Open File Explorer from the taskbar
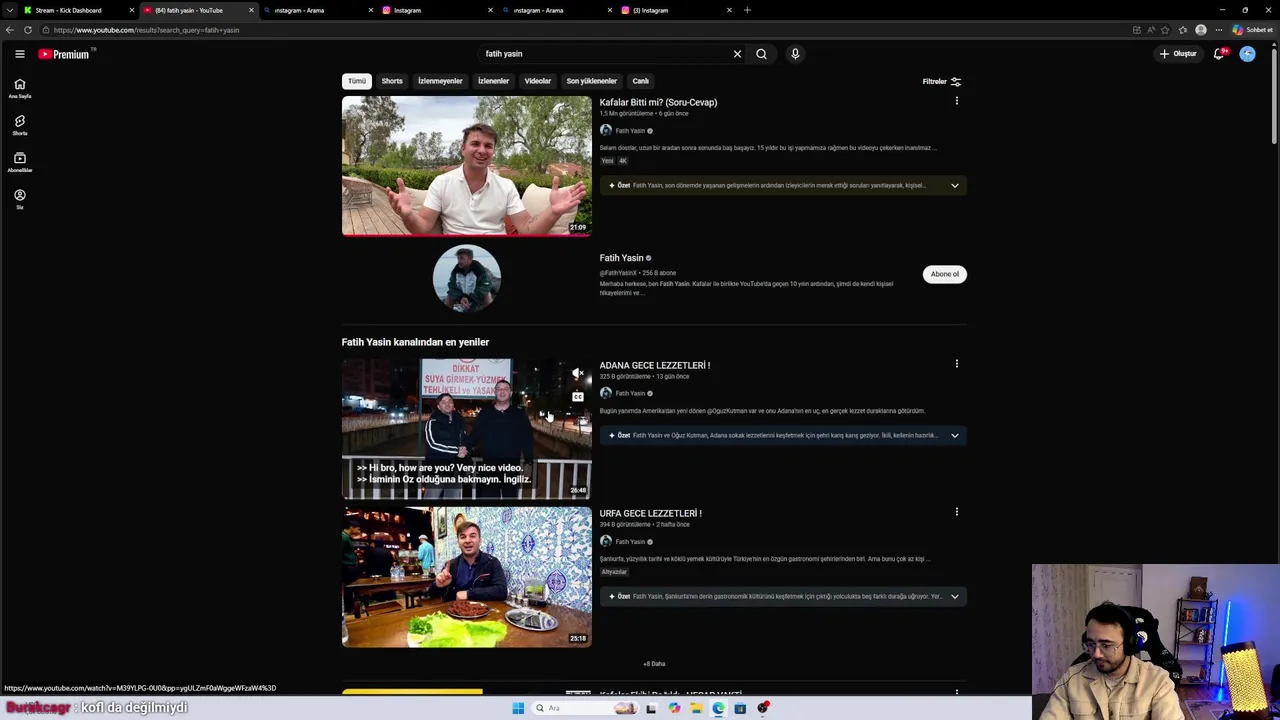1280x720 pixels. coord(696,708)
